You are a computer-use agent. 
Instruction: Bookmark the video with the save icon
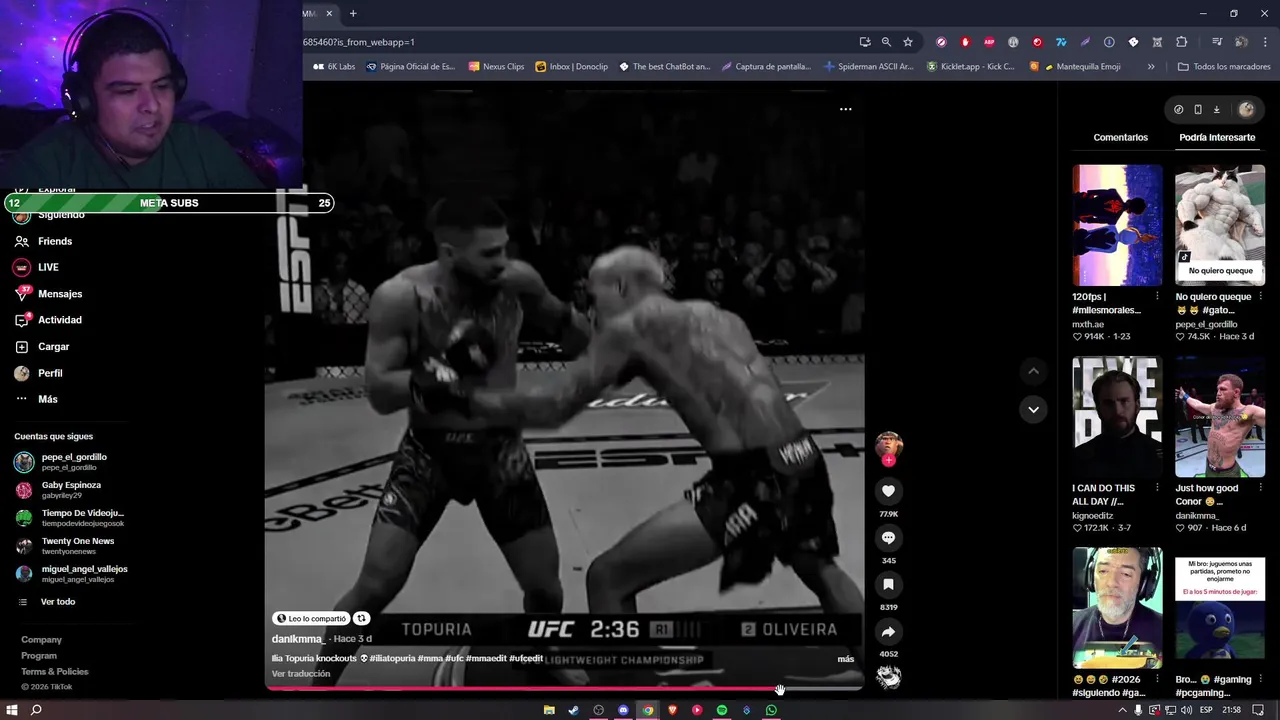[888, 585]
